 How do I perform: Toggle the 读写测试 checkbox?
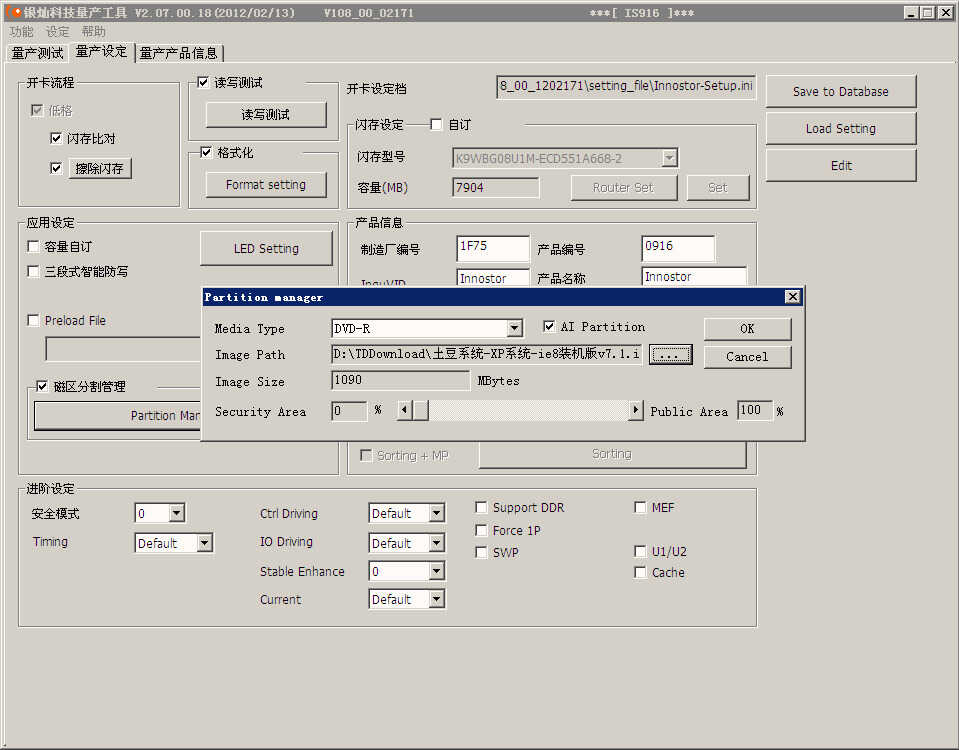point(204,83)
